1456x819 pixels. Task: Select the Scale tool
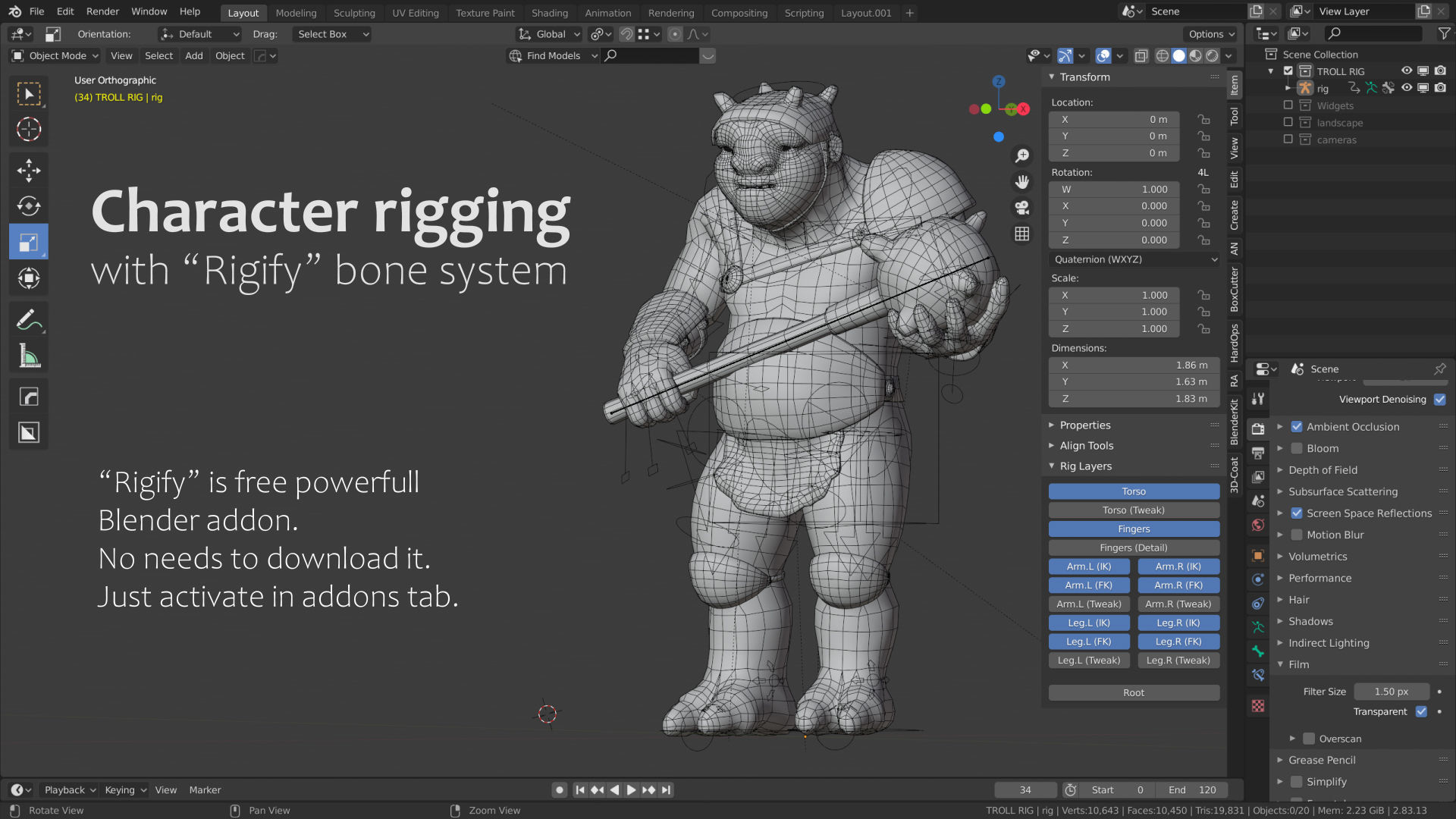click(29, 242)
